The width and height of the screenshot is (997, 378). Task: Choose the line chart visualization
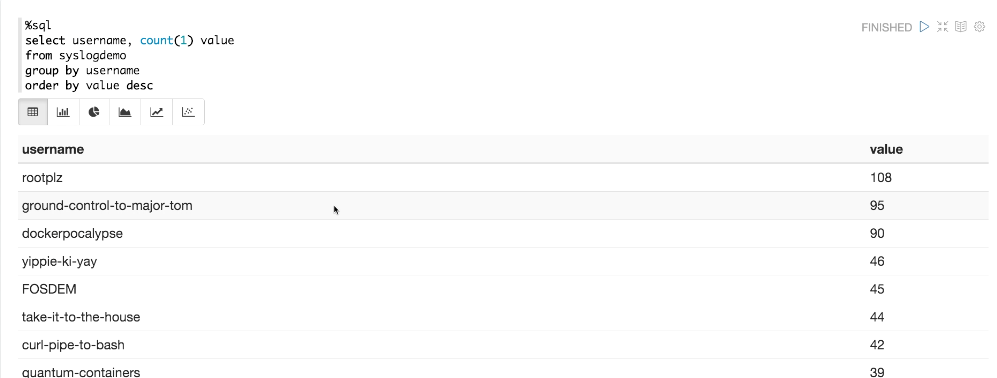[x=156, y=112]
